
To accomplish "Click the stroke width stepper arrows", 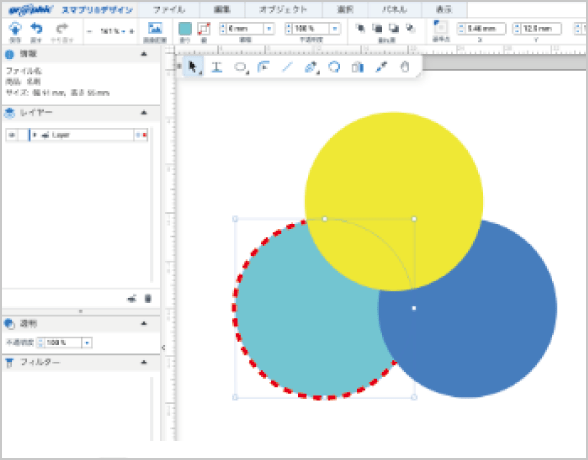I will point(223,28).
